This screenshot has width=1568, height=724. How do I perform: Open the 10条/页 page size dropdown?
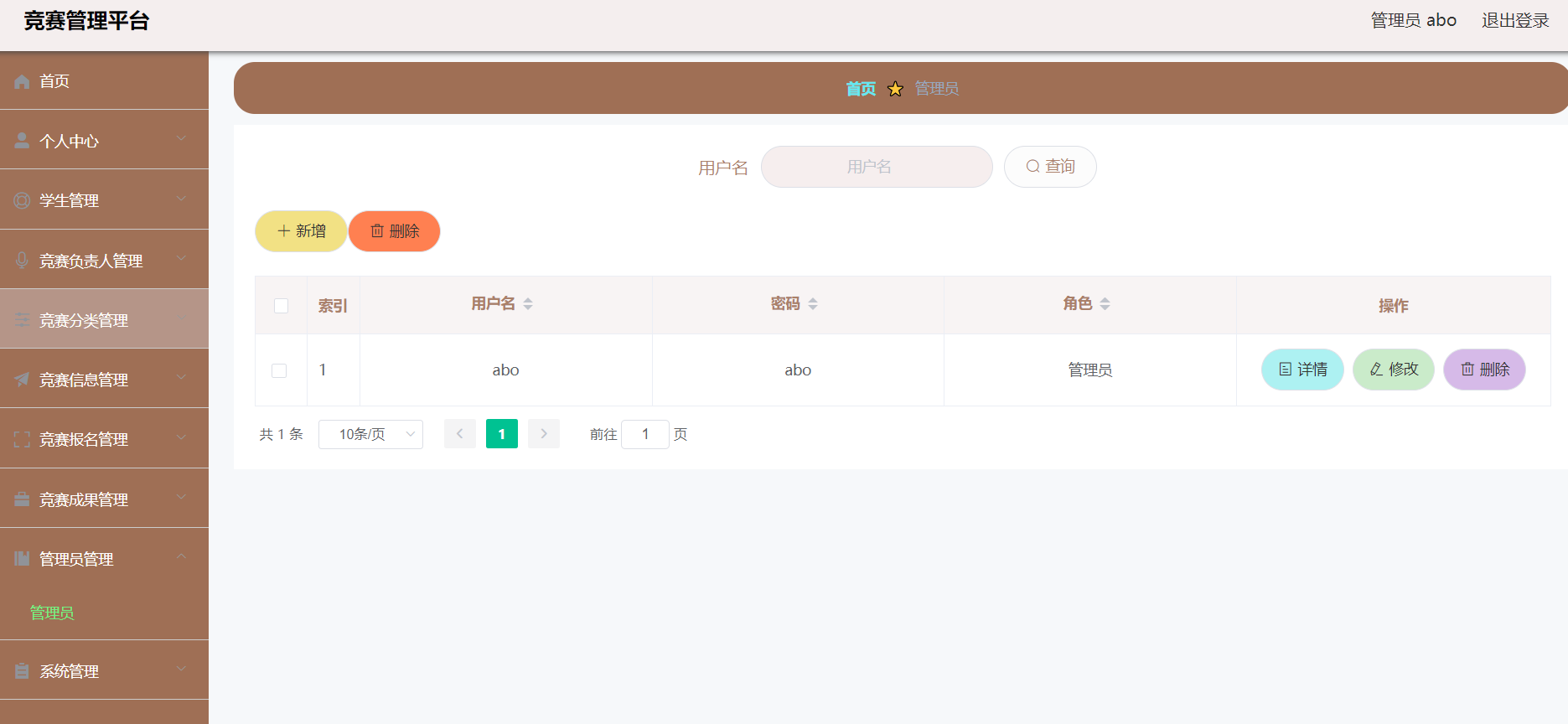click(x=370, y=434)
